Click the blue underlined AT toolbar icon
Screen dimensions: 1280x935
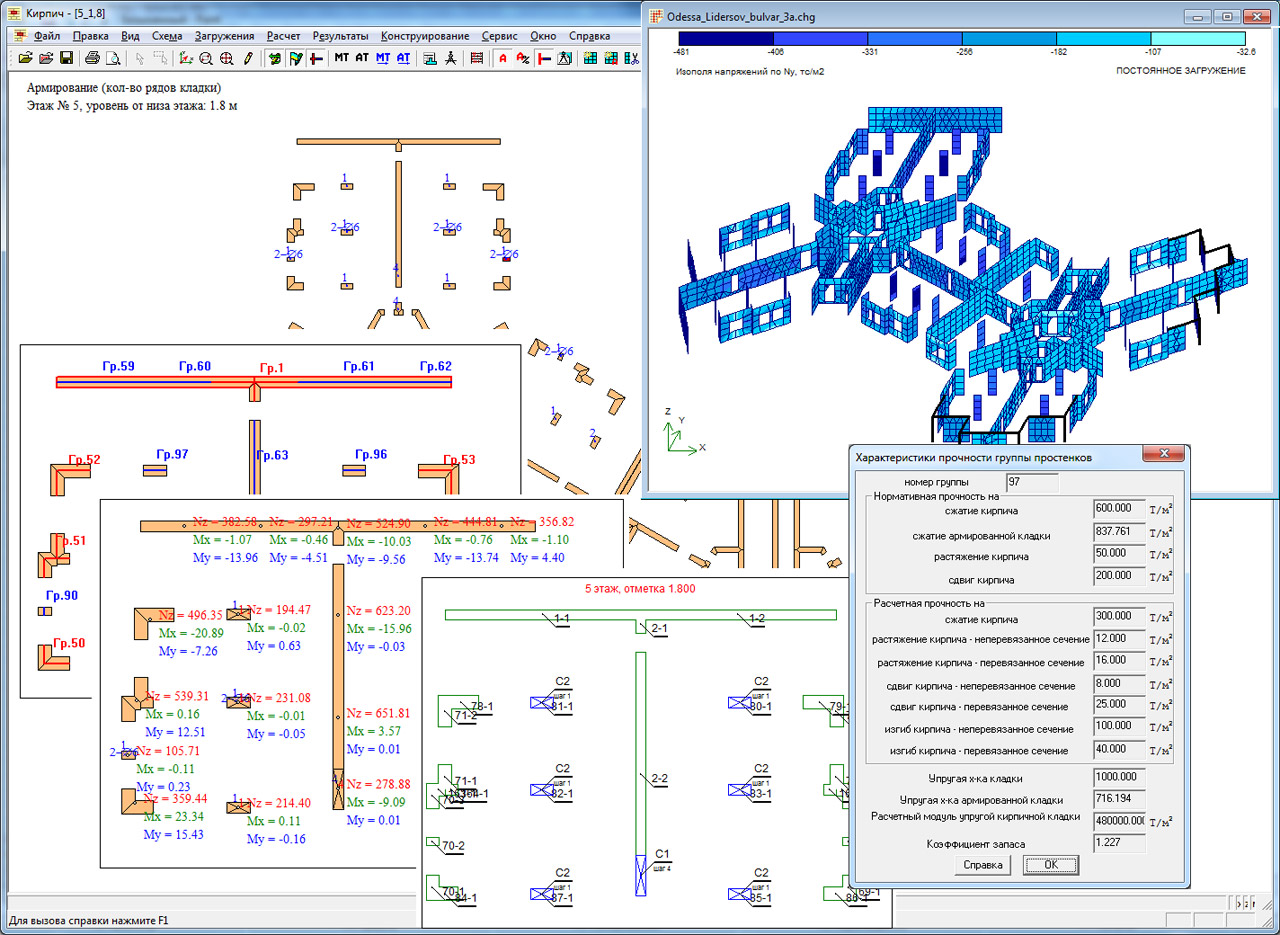pos(403,58)
